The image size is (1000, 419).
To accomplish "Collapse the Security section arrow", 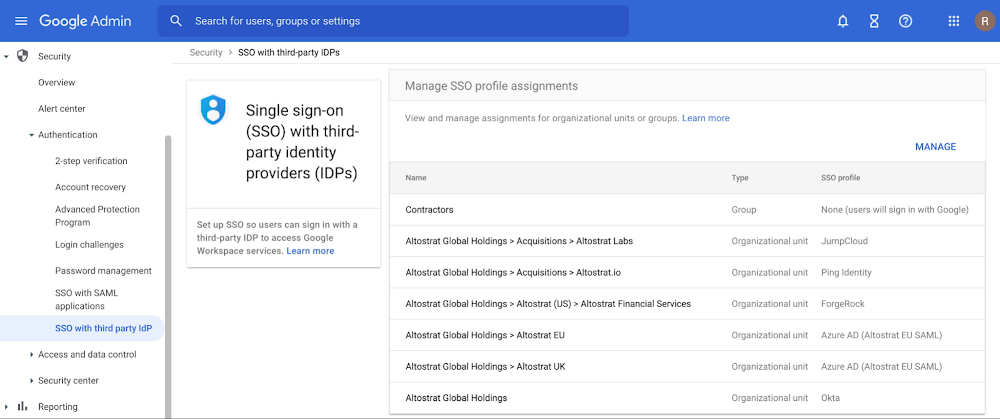I will (x=7, y=56).
